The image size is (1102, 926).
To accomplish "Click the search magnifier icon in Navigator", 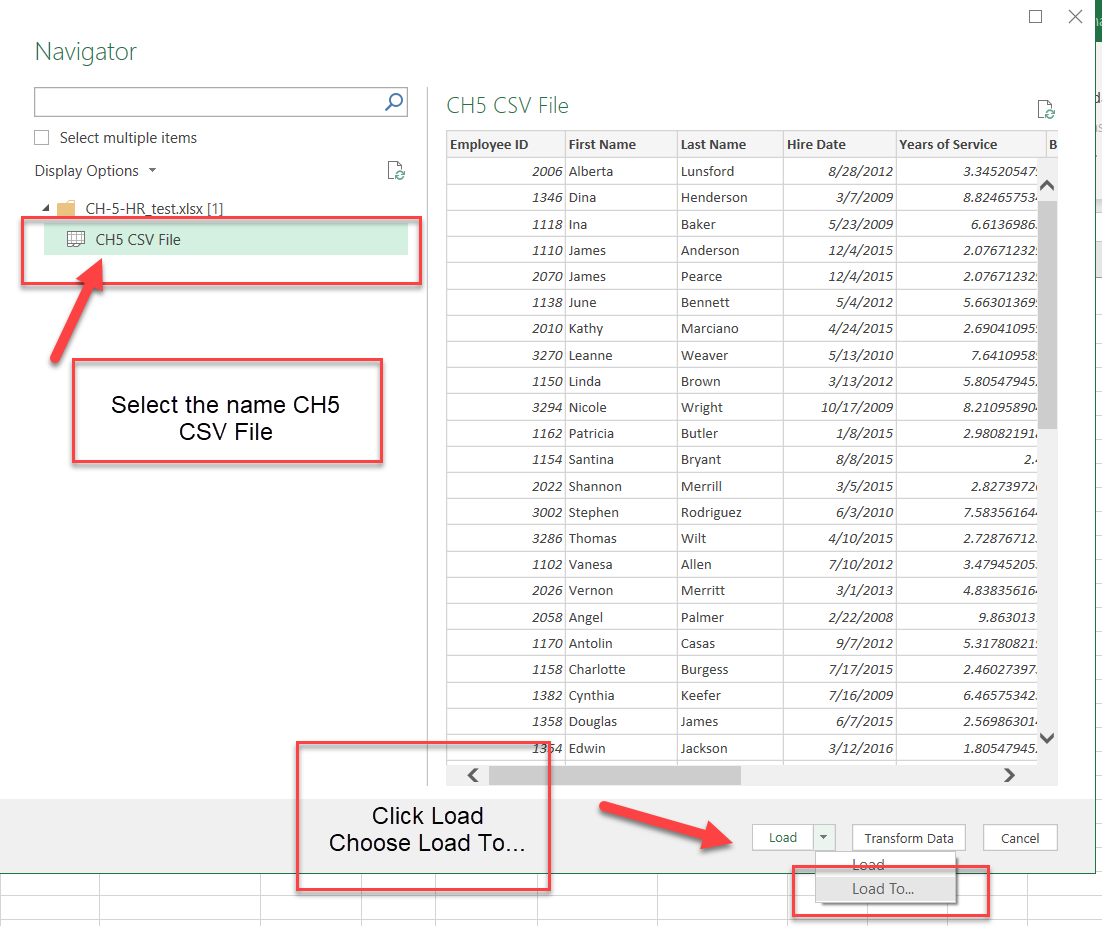I will pos(394,102).
